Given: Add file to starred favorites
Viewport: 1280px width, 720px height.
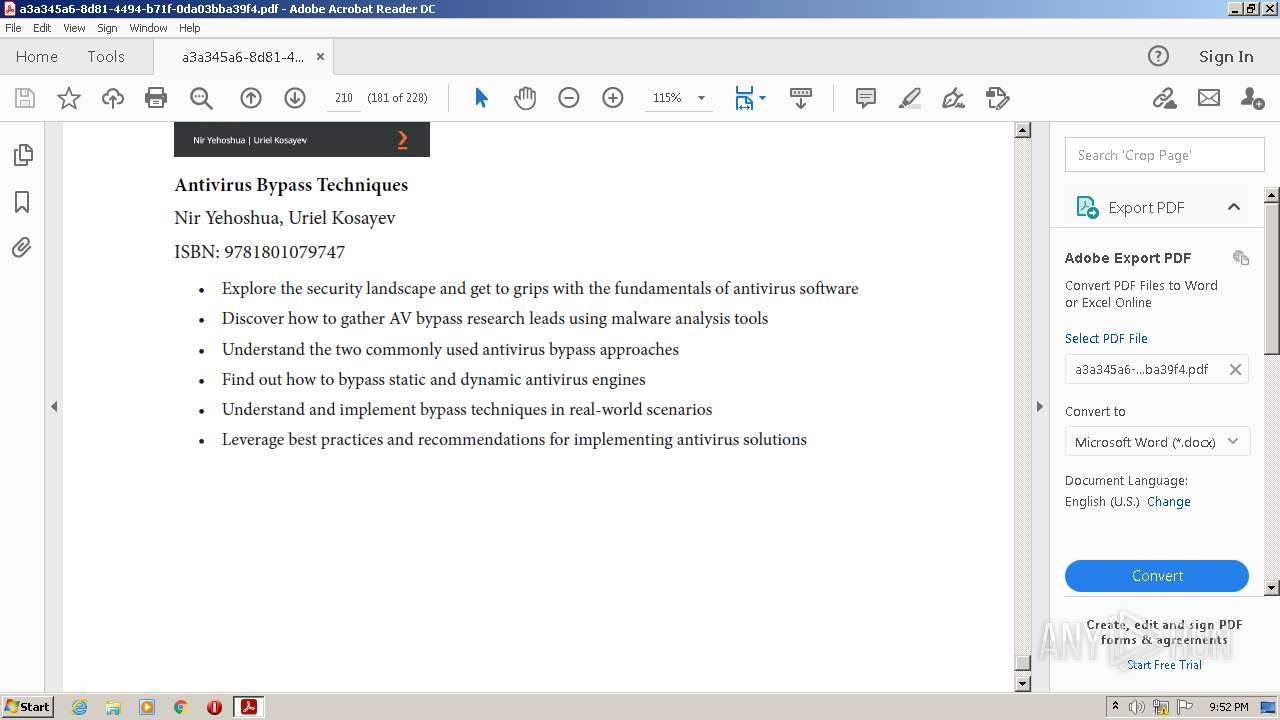Looking at the screenshot, I should point(69,98).
